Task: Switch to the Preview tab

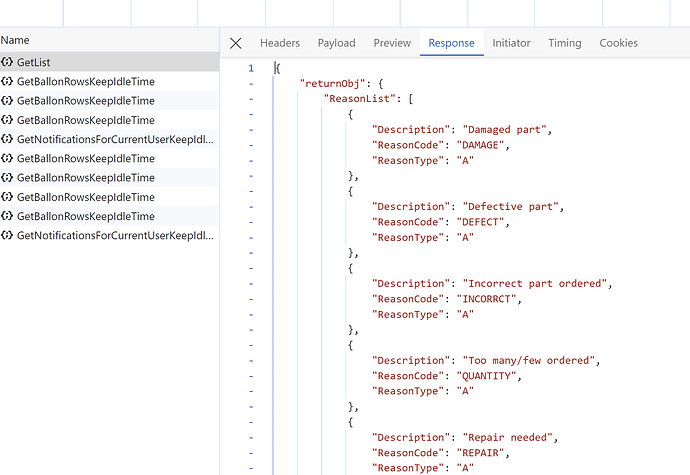Action: click(x=392, y=43)
